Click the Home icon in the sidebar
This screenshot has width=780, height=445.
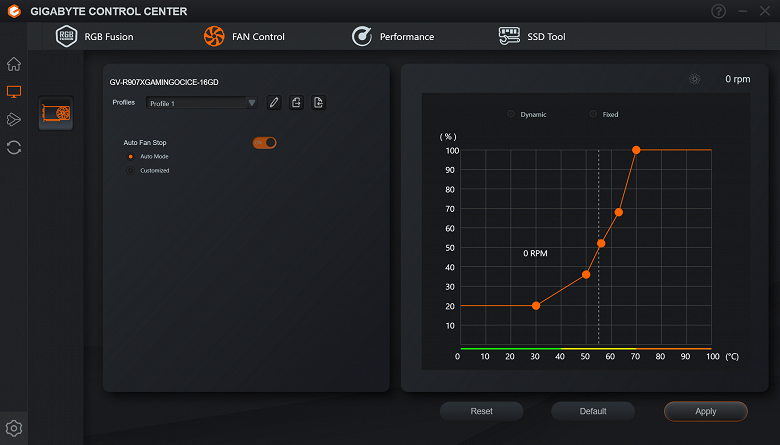point(14,64)
